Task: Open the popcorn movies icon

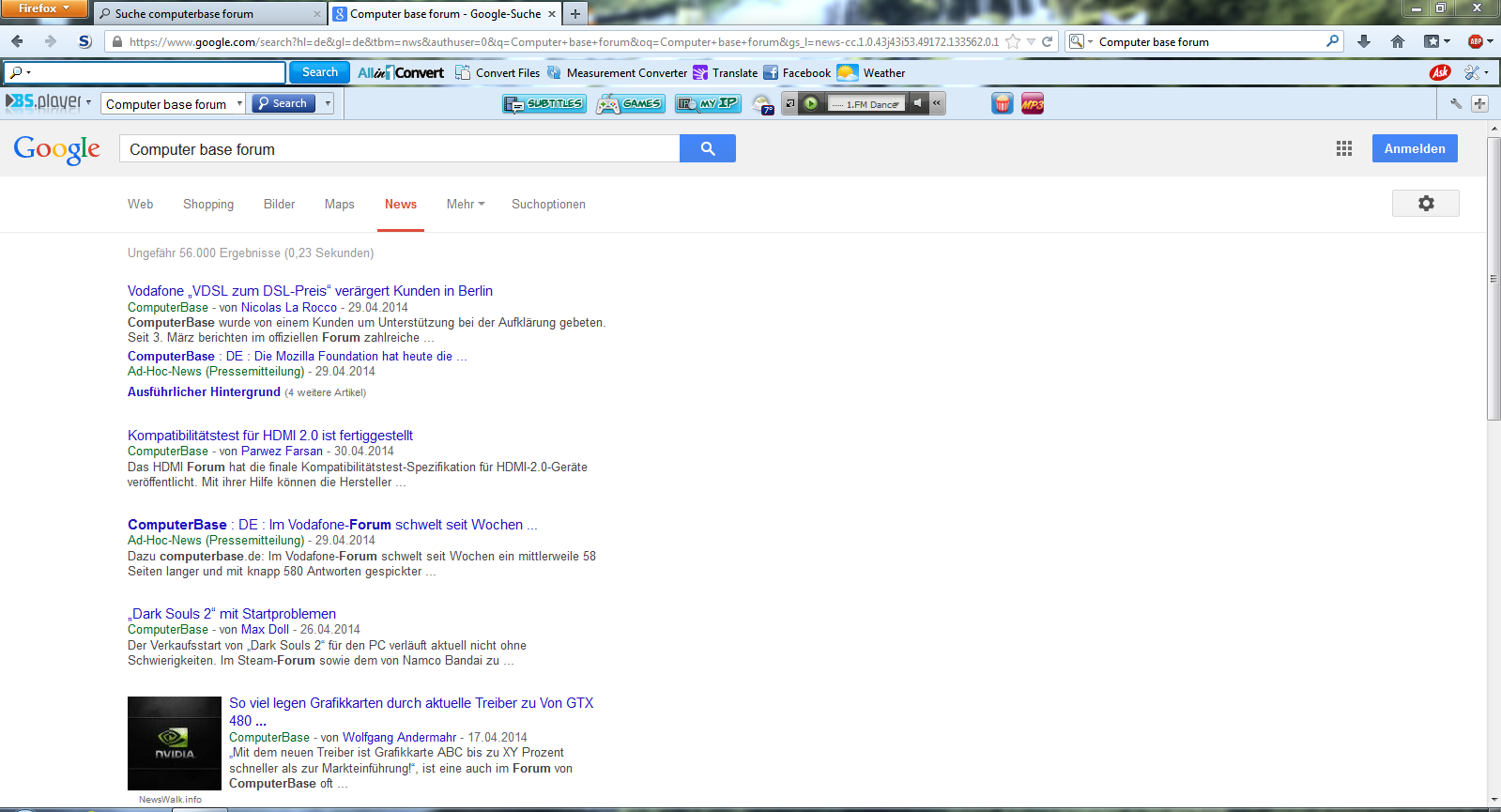Action: click(1003, 104)
